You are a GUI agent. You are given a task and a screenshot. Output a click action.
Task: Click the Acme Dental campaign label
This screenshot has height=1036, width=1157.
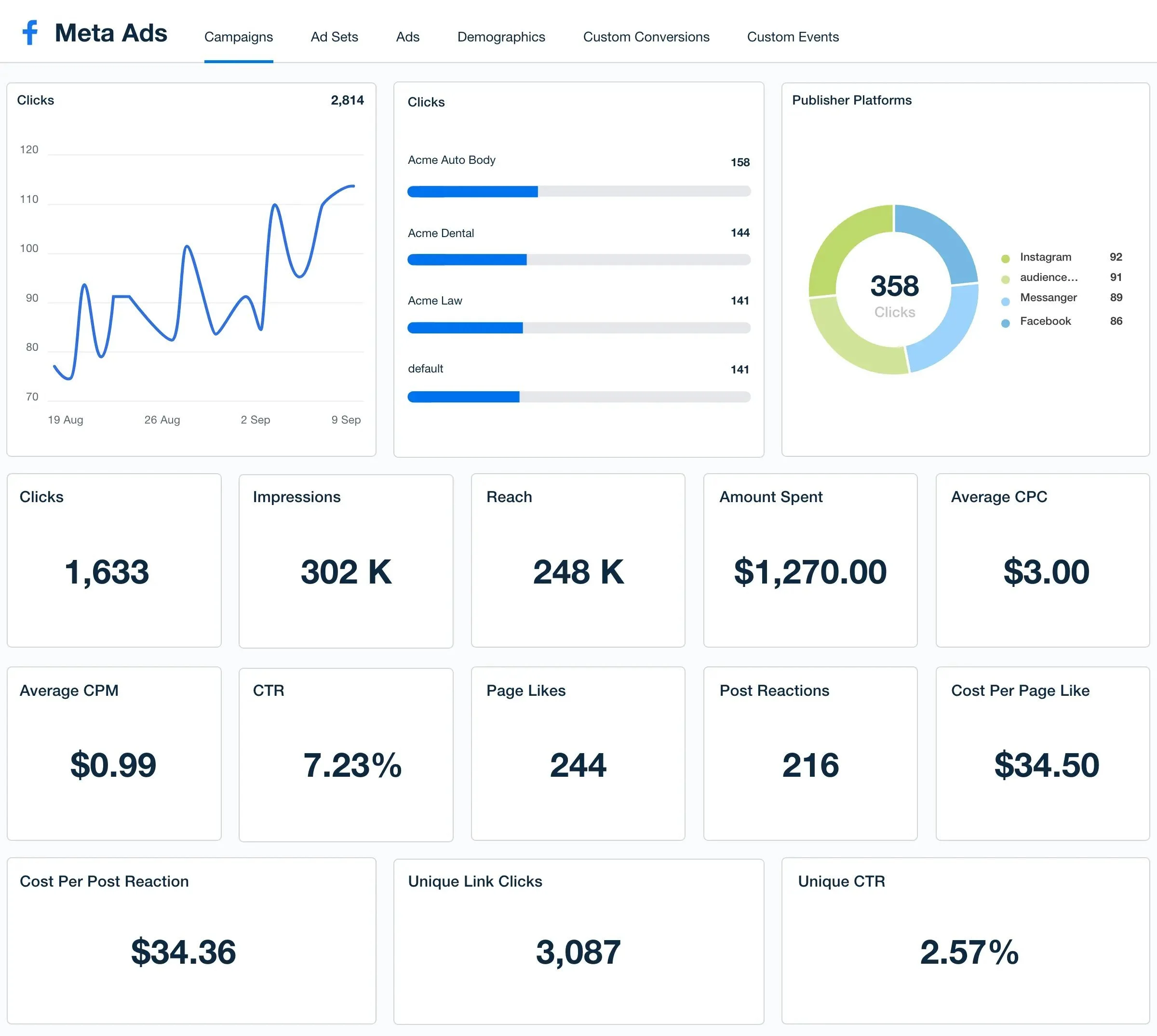click(441, 233)
